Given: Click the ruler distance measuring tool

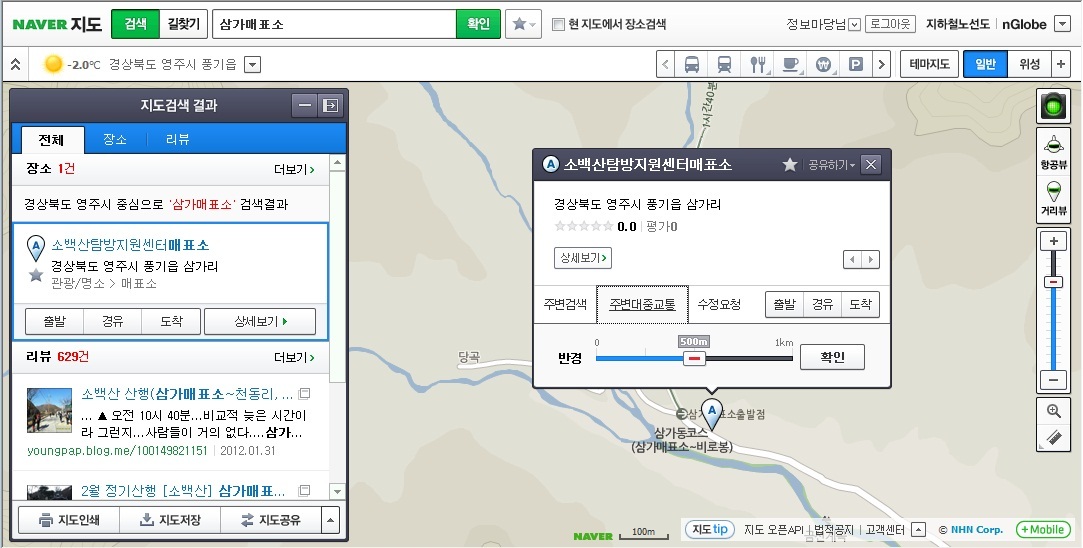Looking at the screenshot, I should [x=1053, y=437].
